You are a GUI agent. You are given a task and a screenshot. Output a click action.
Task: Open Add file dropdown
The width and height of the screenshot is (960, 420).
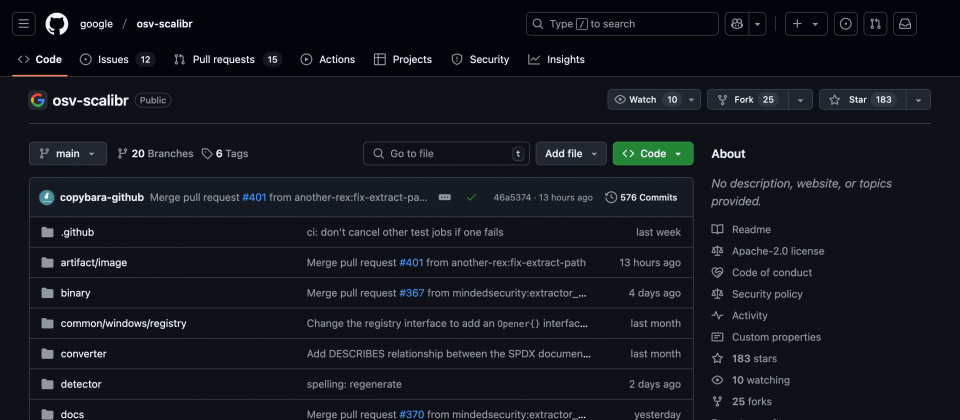click(571, 154)
